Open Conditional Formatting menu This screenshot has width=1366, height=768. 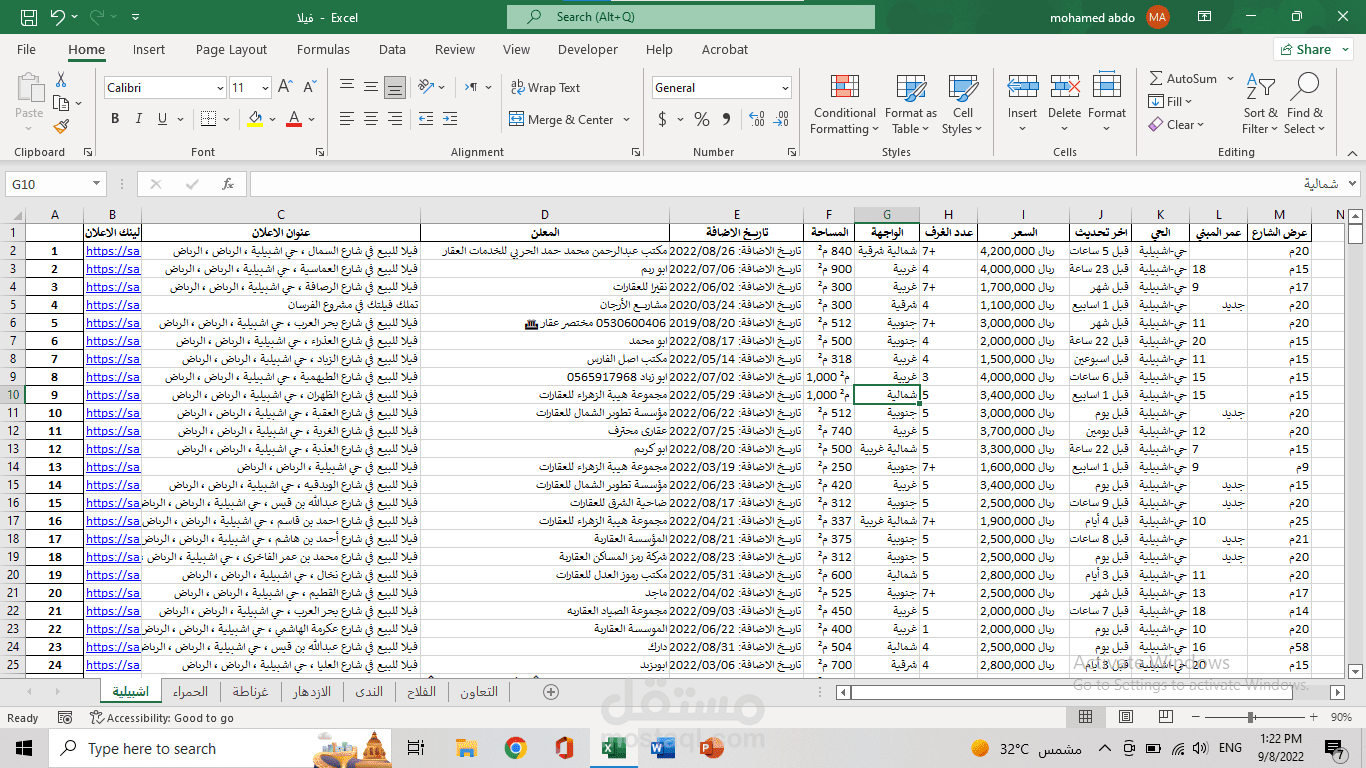[844, 105]
